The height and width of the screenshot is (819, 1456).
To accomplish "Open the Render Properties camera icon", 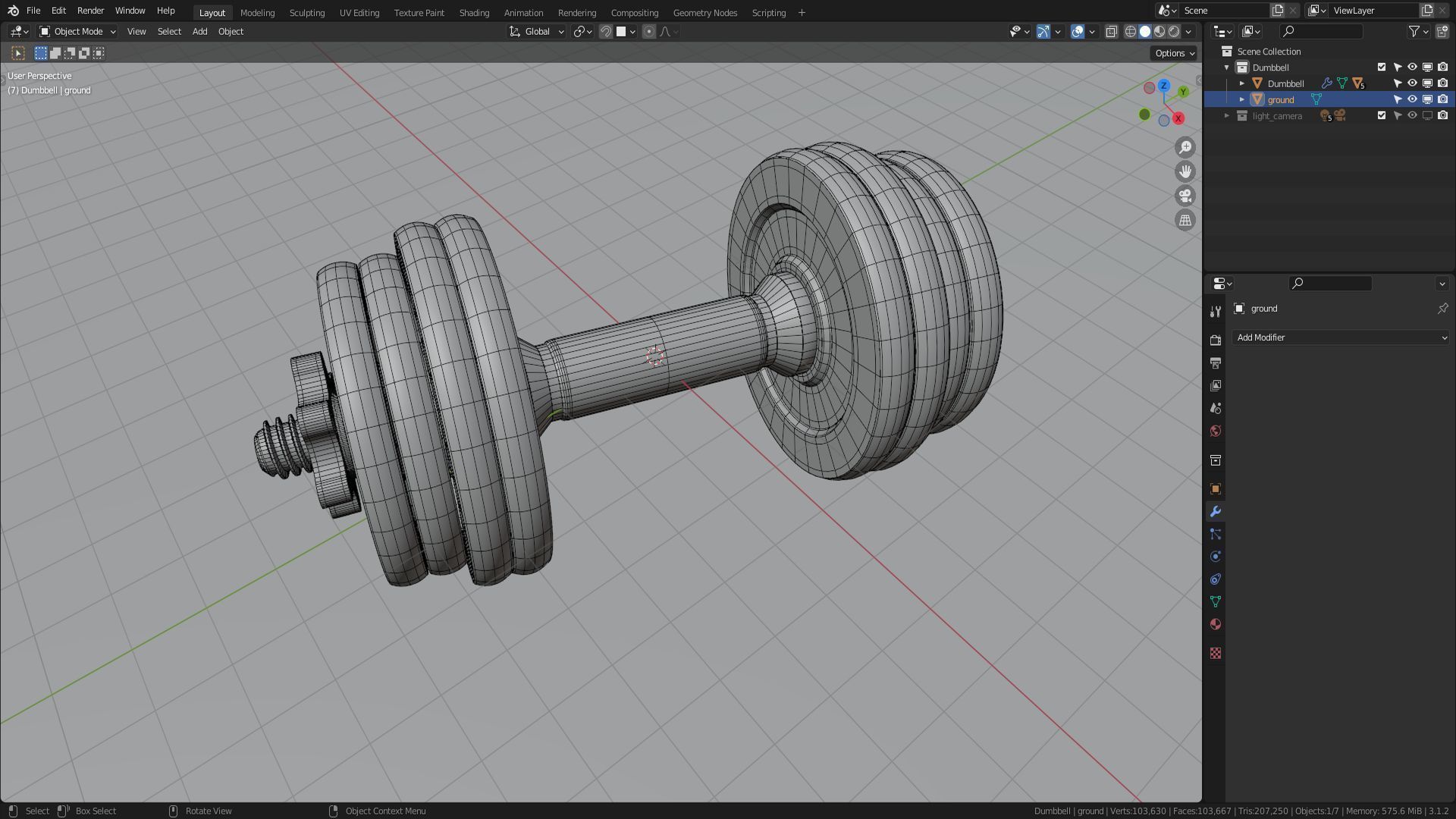I will (x=1216, y=340).
